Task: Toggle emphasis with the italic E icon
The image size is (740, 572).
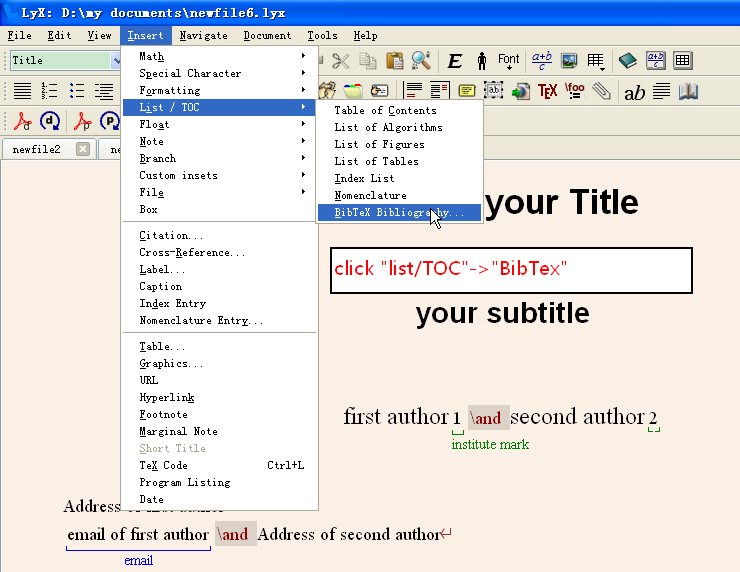Action: point(454,61)
